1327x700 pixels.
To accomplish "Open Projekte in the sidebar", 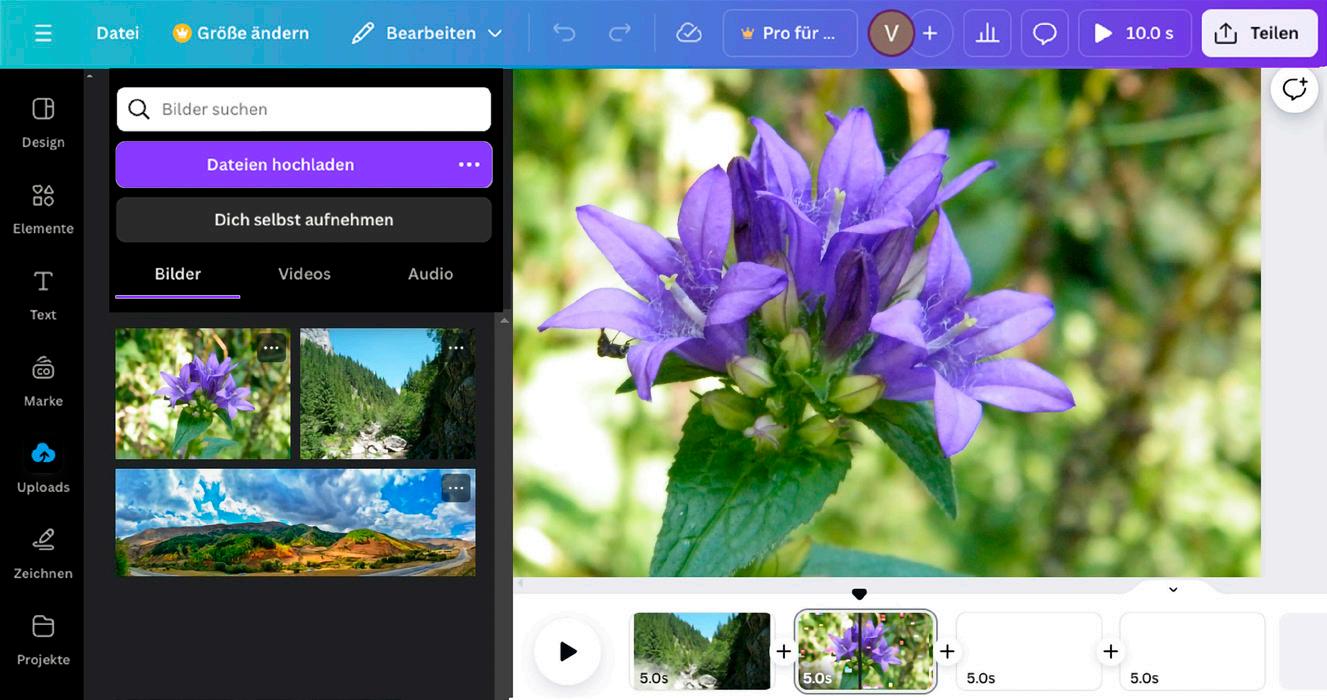I will (x=43, y=639).
